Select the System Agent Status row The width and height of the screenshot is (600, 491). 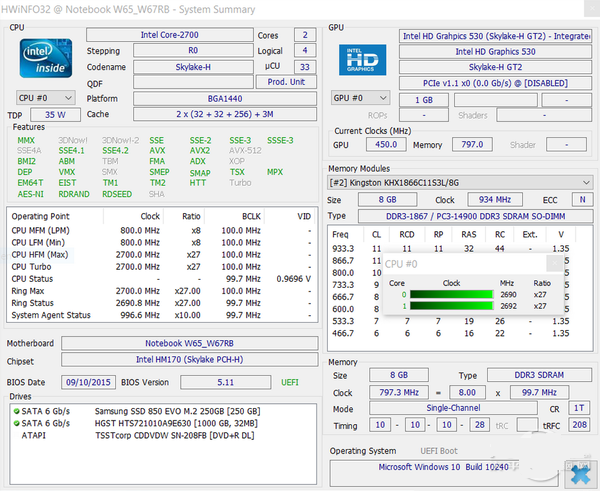[x=162, y=315]
